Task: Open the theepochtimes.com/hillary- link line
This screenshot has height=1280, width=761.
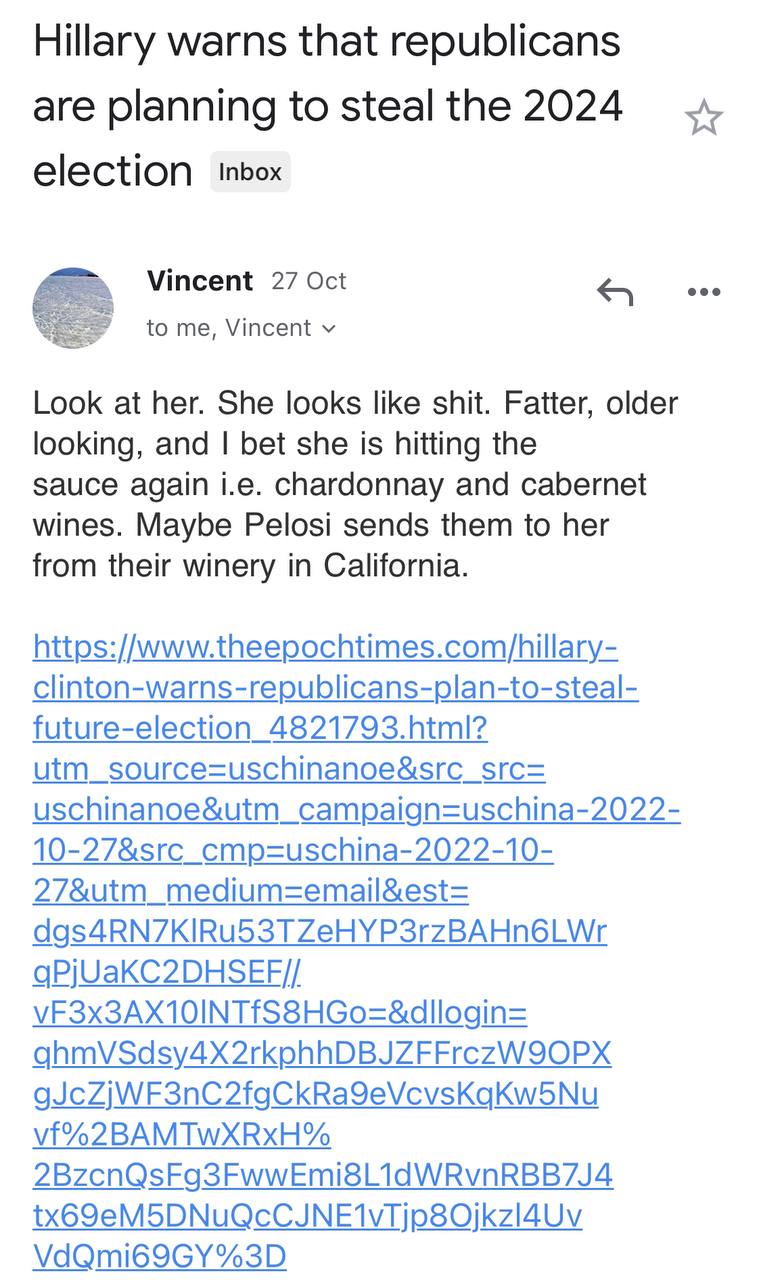Action: pos(325,647)
